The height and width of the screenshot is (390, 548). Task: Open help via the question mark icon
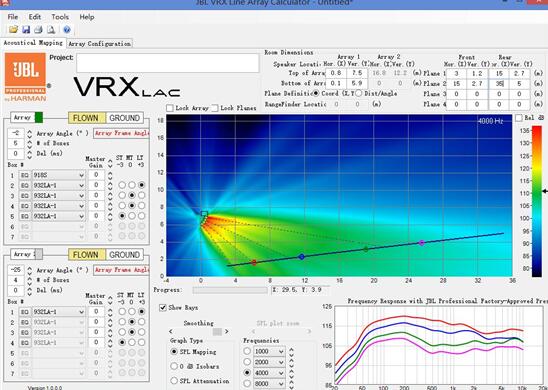tap(67, 30)
